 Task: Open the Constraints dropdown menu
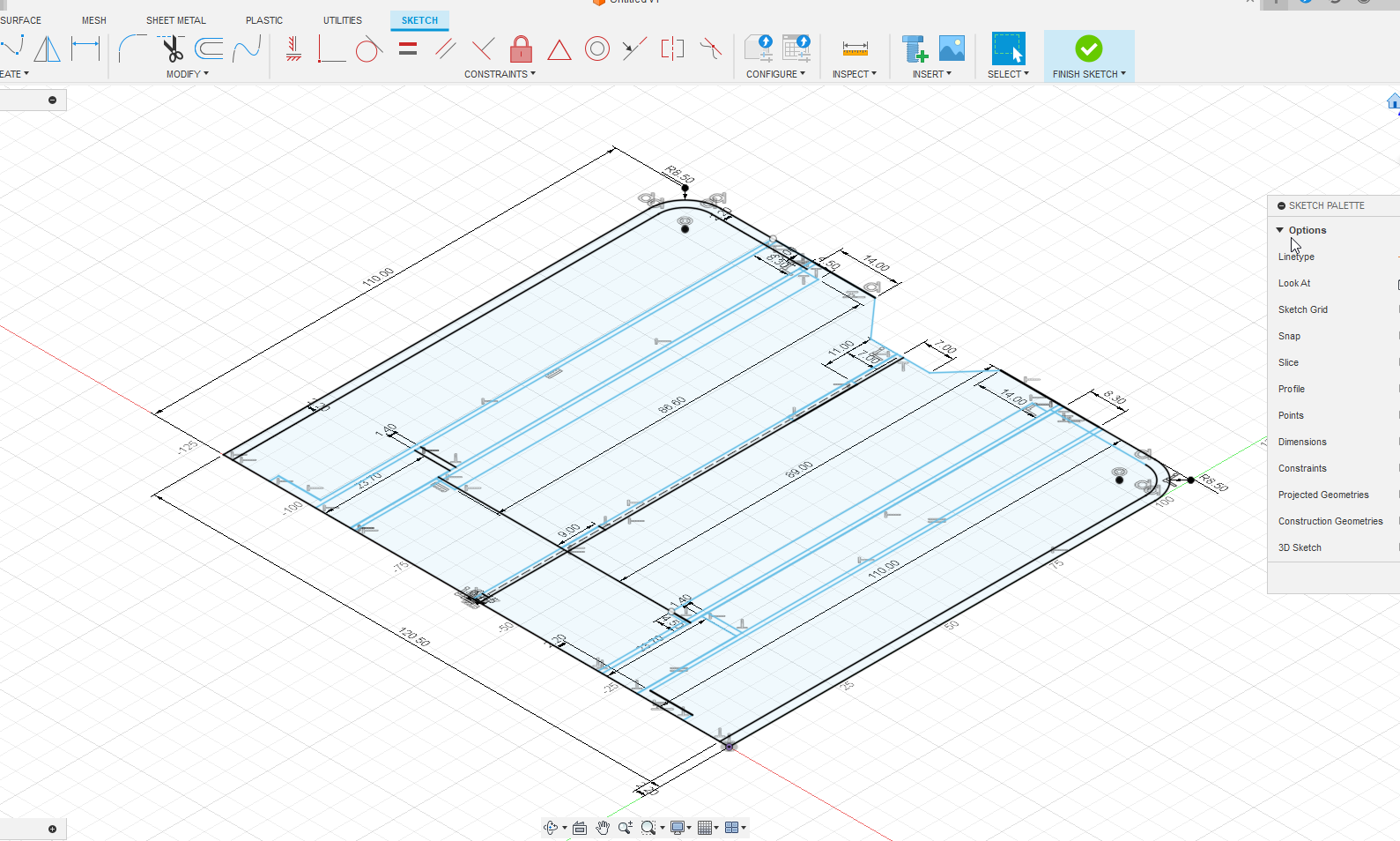coord(500,74)
